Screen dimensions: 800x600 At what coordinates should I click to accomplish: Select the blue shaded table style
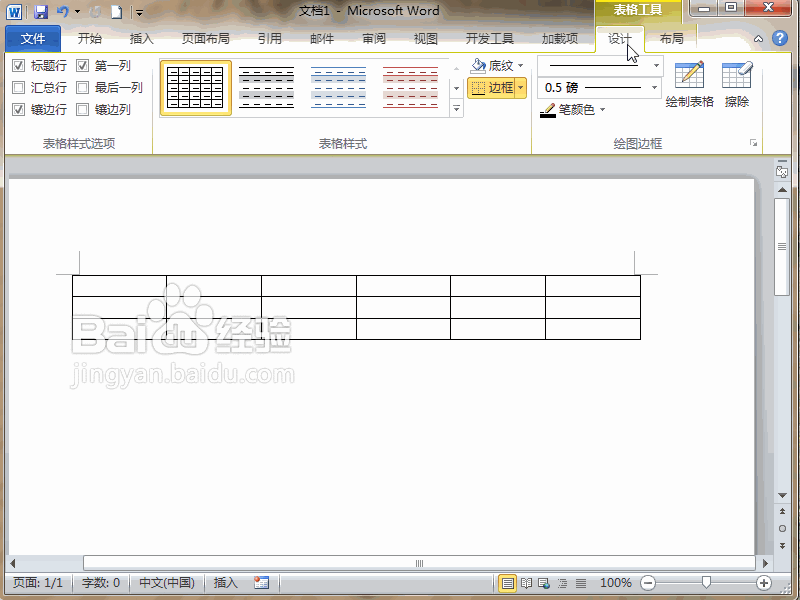(x=338, y=88)
